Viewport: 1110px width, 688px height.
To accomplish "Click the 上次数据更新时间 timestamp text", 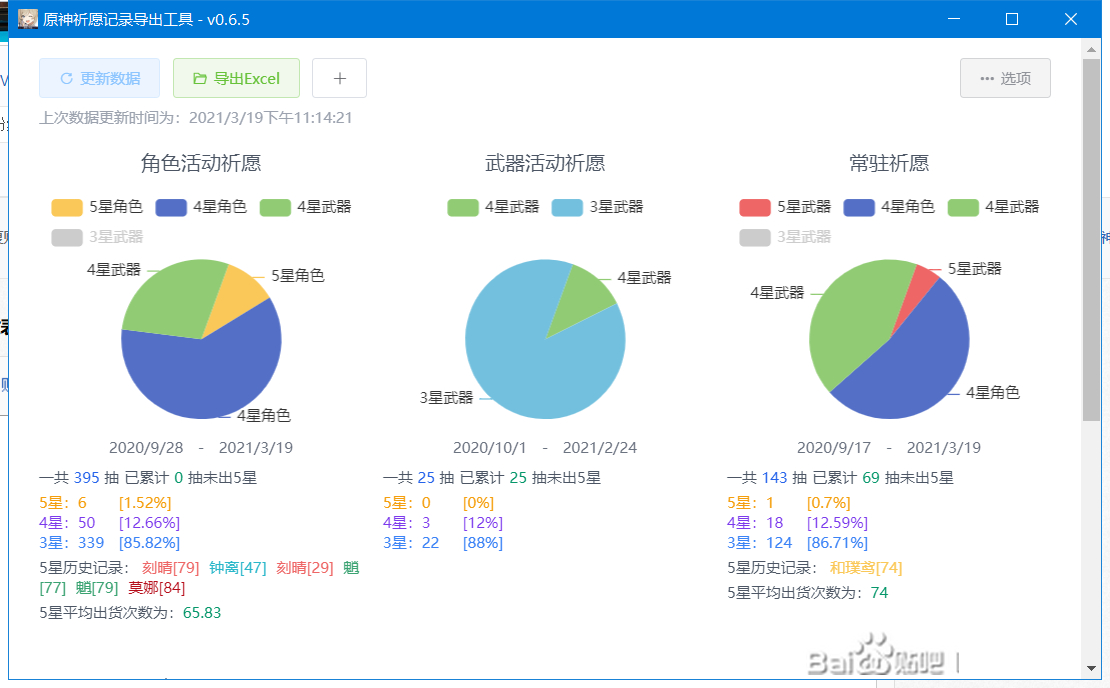I will pos(195,117).
